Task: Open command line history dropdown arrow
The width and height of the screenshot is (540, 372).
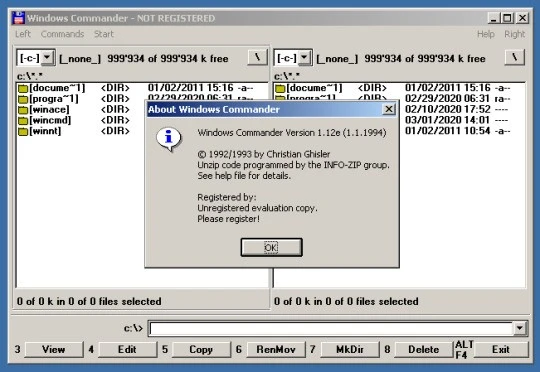Action: point(520,328)
